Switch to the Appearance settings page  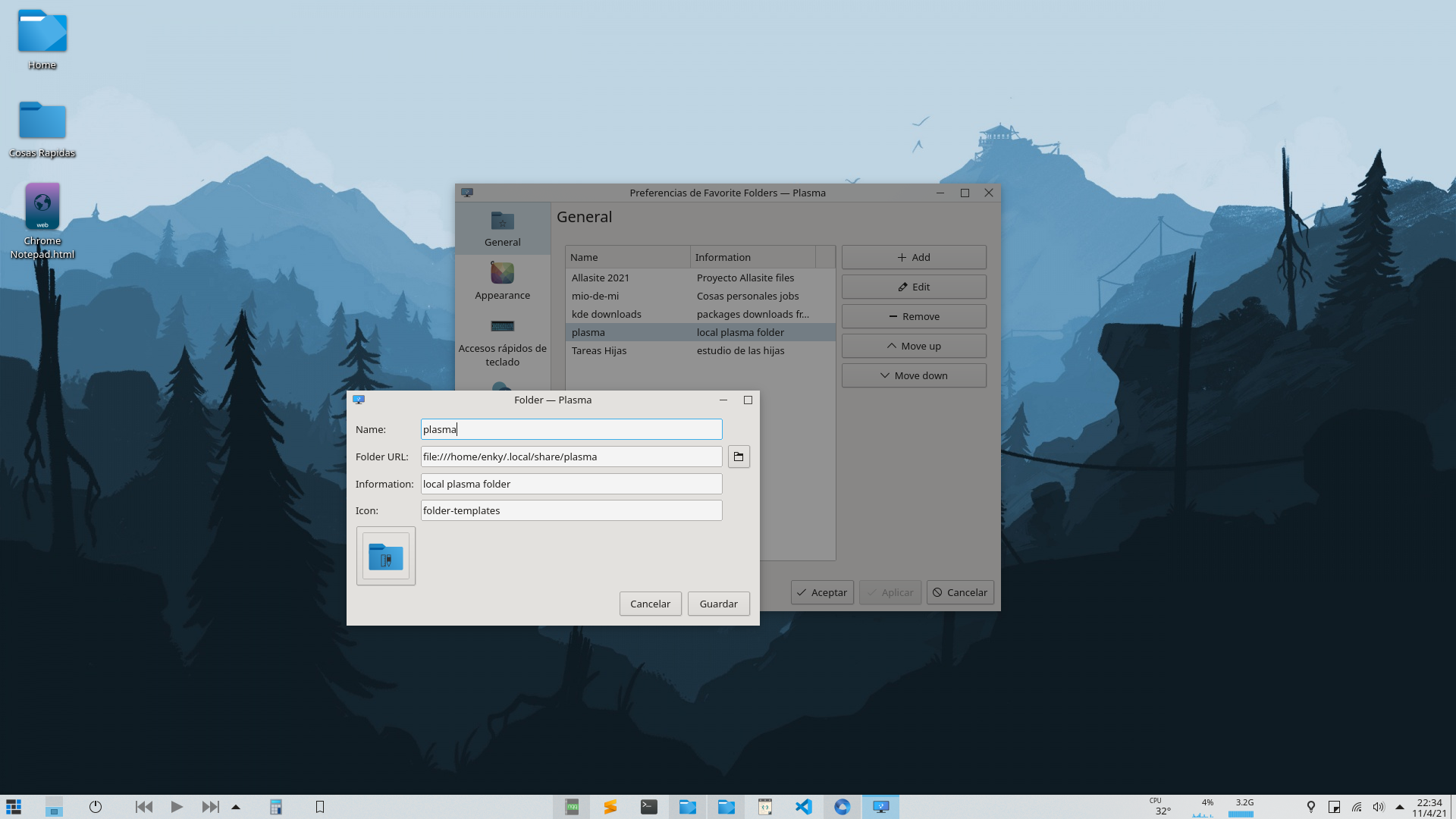pyautogui.click(x=503, y=281)
